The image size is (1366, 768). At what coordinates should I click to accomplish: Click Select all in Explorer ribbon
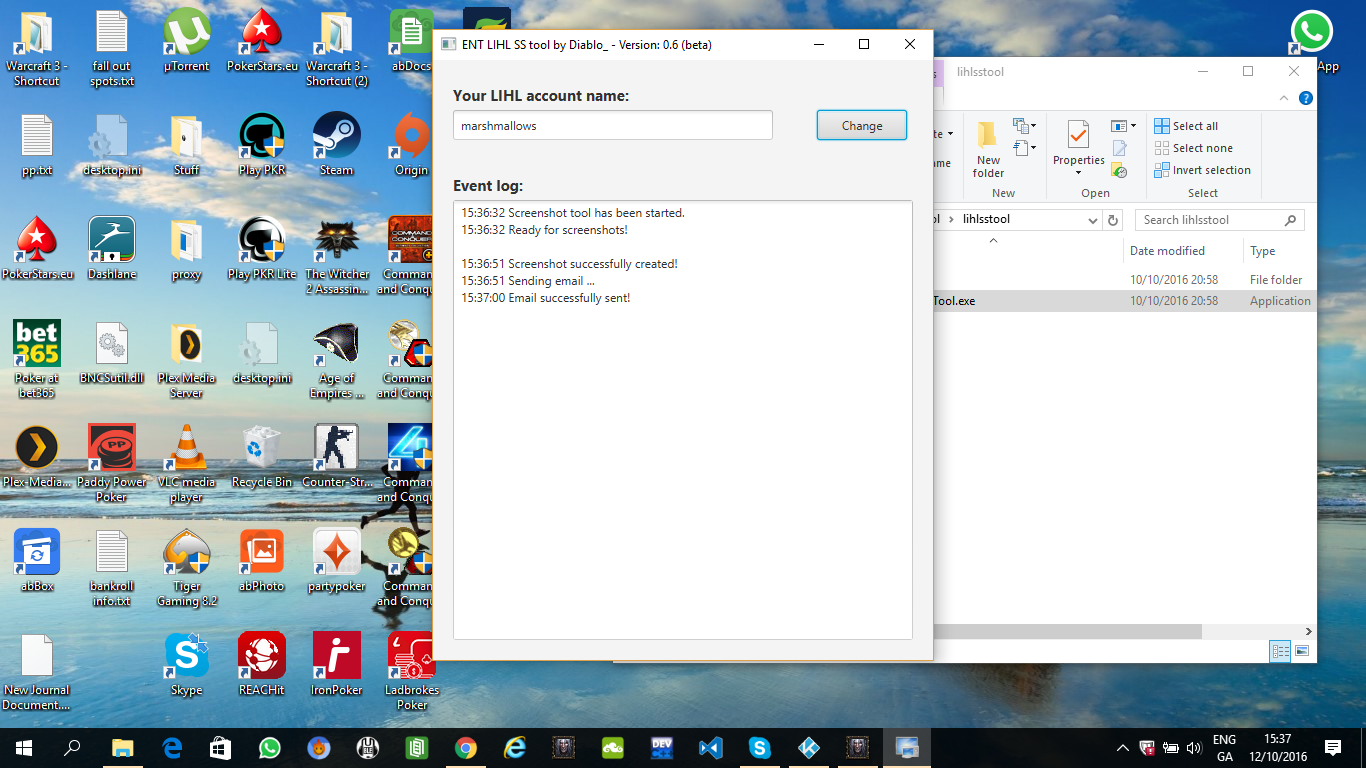[1186, 126]
